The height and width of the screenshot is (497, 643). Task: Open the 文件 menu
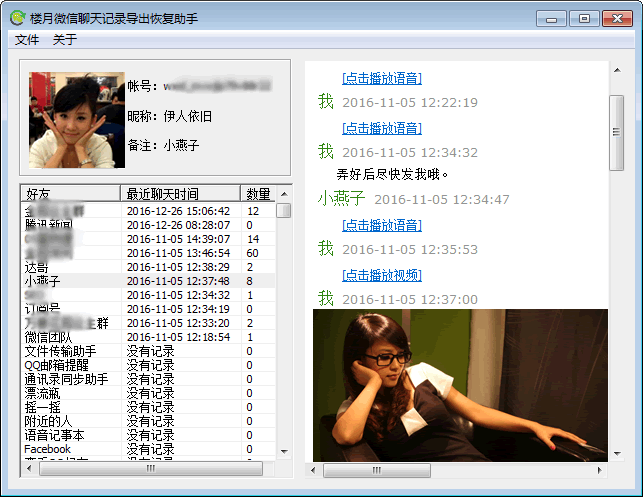pyautogui.click(x=27, y=40)
